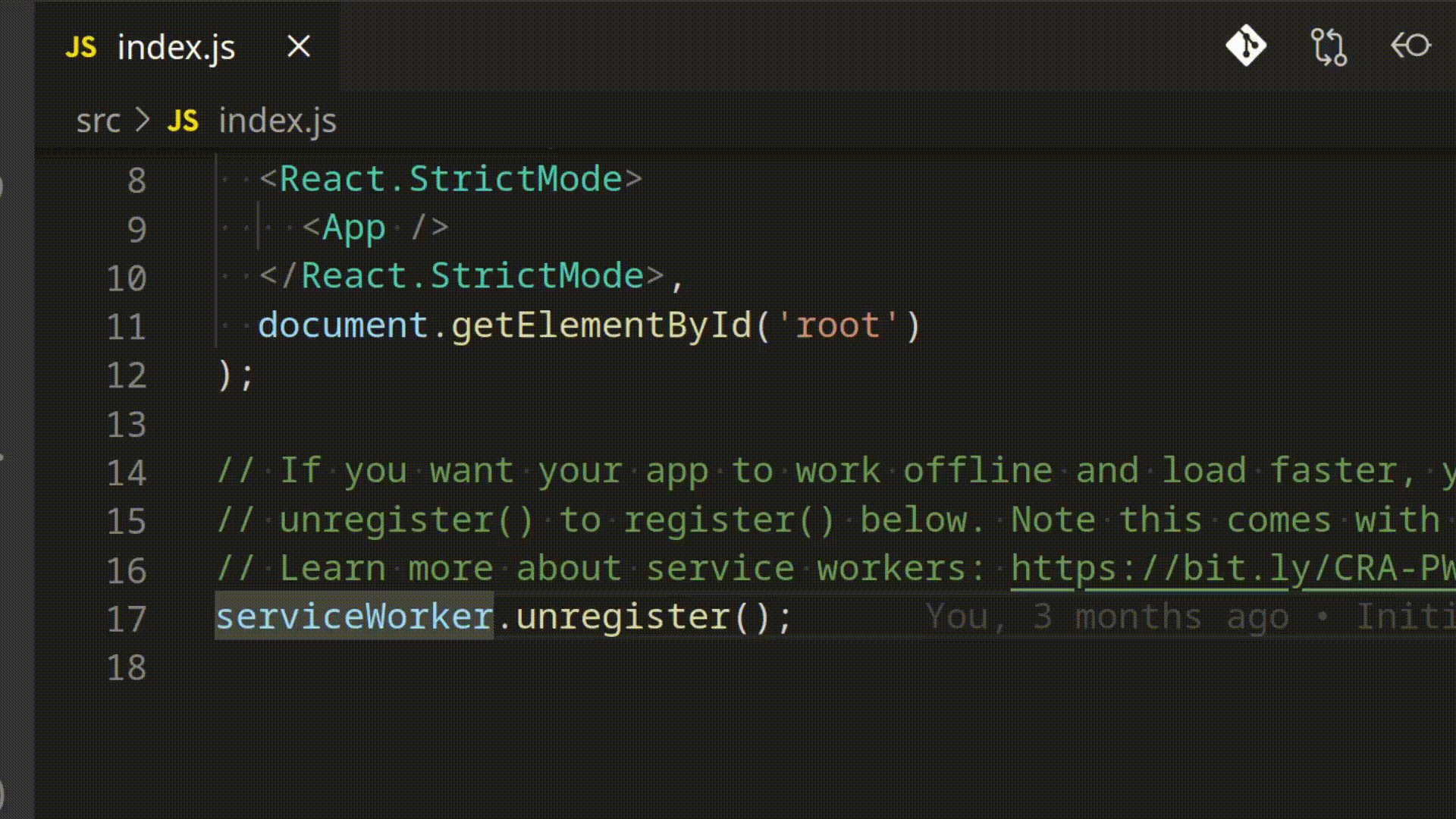Click the 'root' string literal

tap(837, 326)
